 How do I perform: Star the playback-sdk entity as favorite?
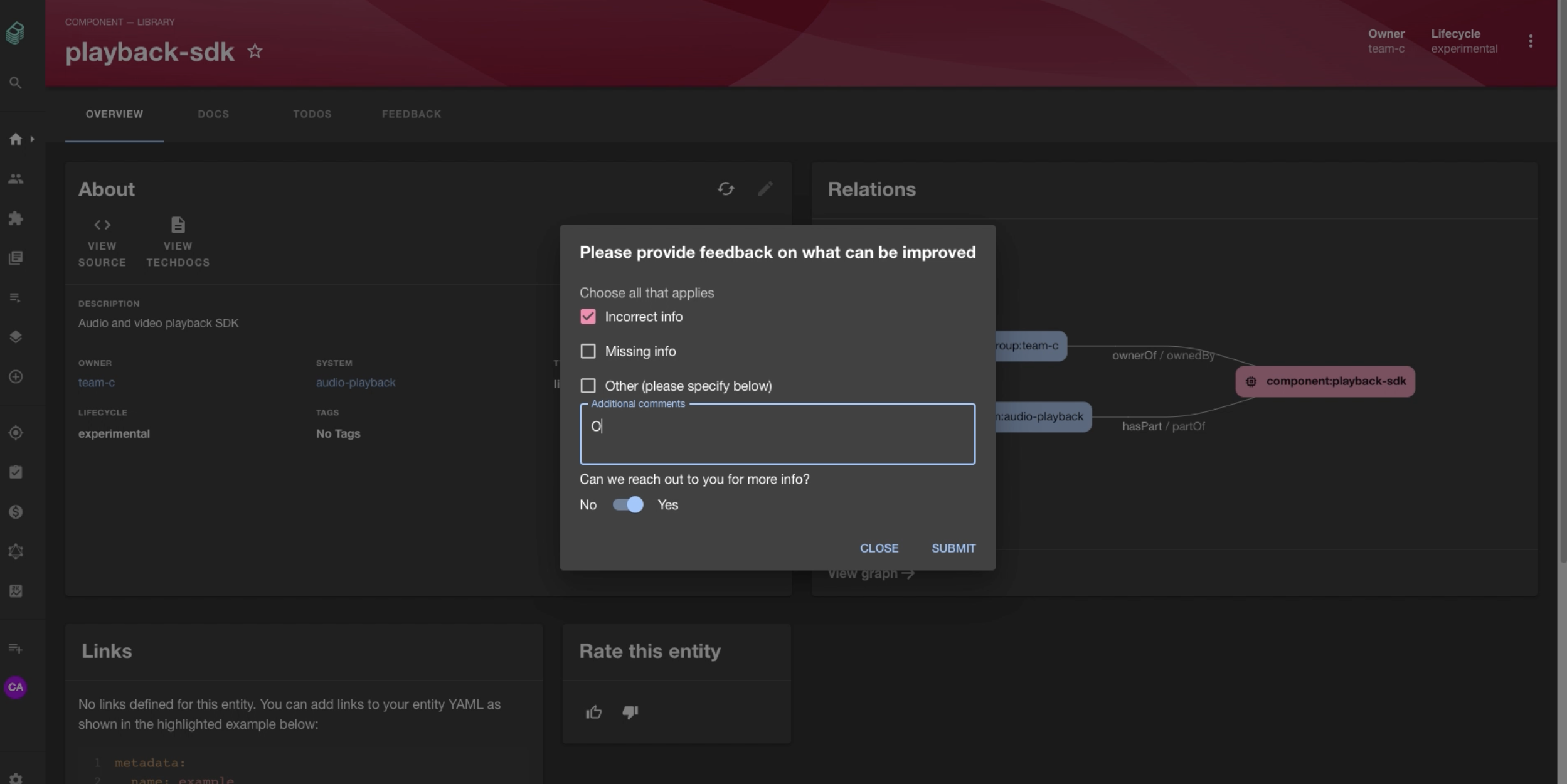tap(255, 51)
